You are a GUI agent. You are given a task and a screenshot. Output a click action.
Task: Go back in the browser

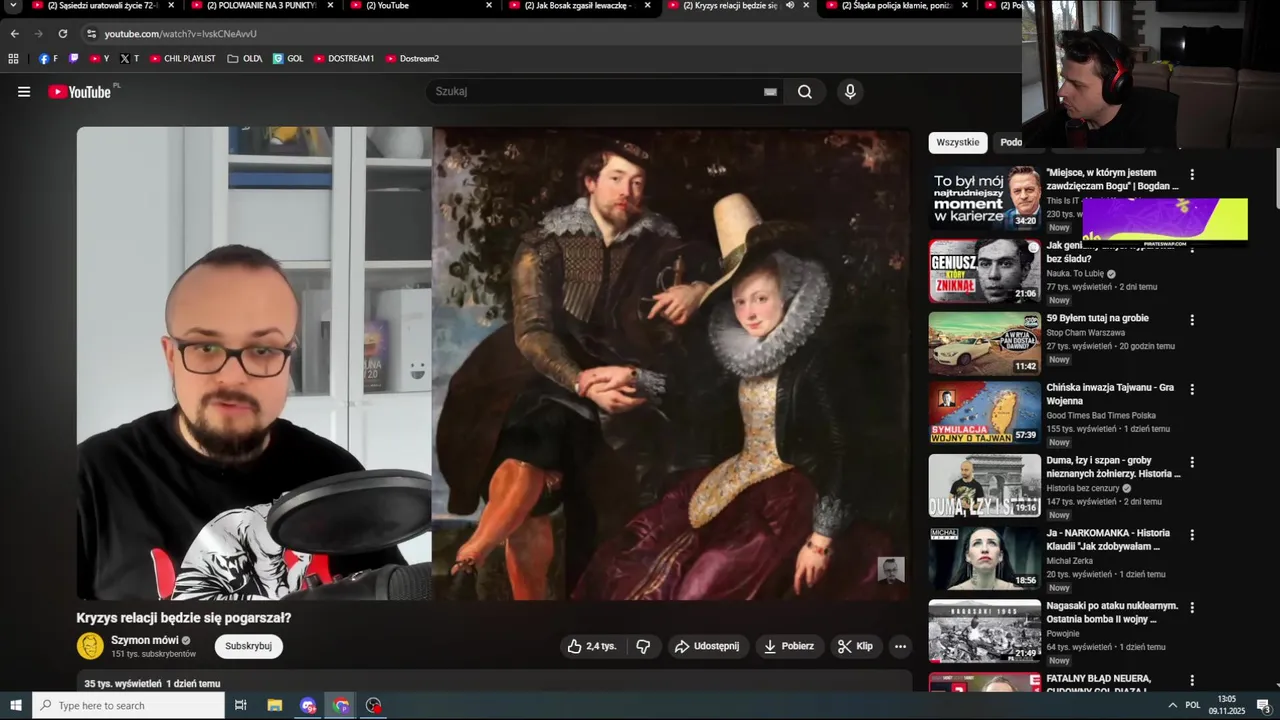(x=14, y=34)
